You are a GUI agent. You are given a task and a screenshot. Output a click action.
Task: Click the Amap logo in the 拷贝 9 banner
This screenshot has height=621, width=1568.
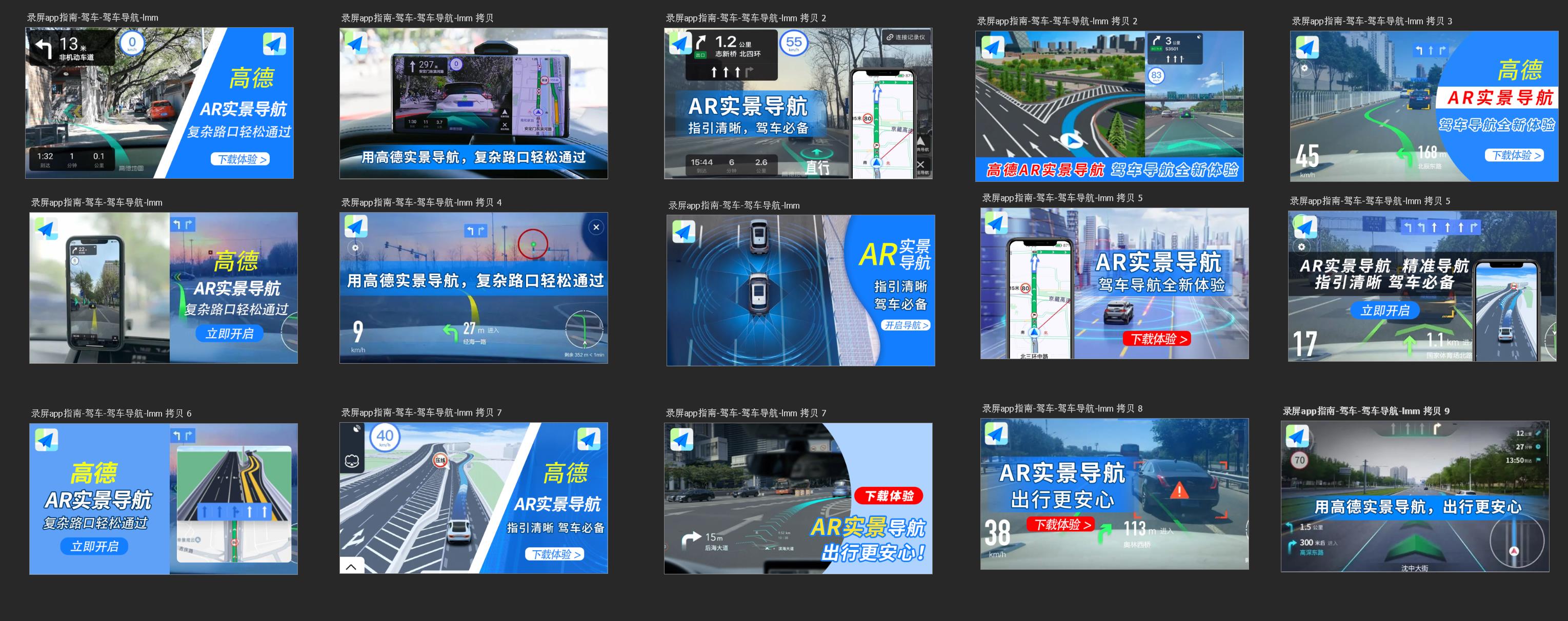(x=1297, y=436)
